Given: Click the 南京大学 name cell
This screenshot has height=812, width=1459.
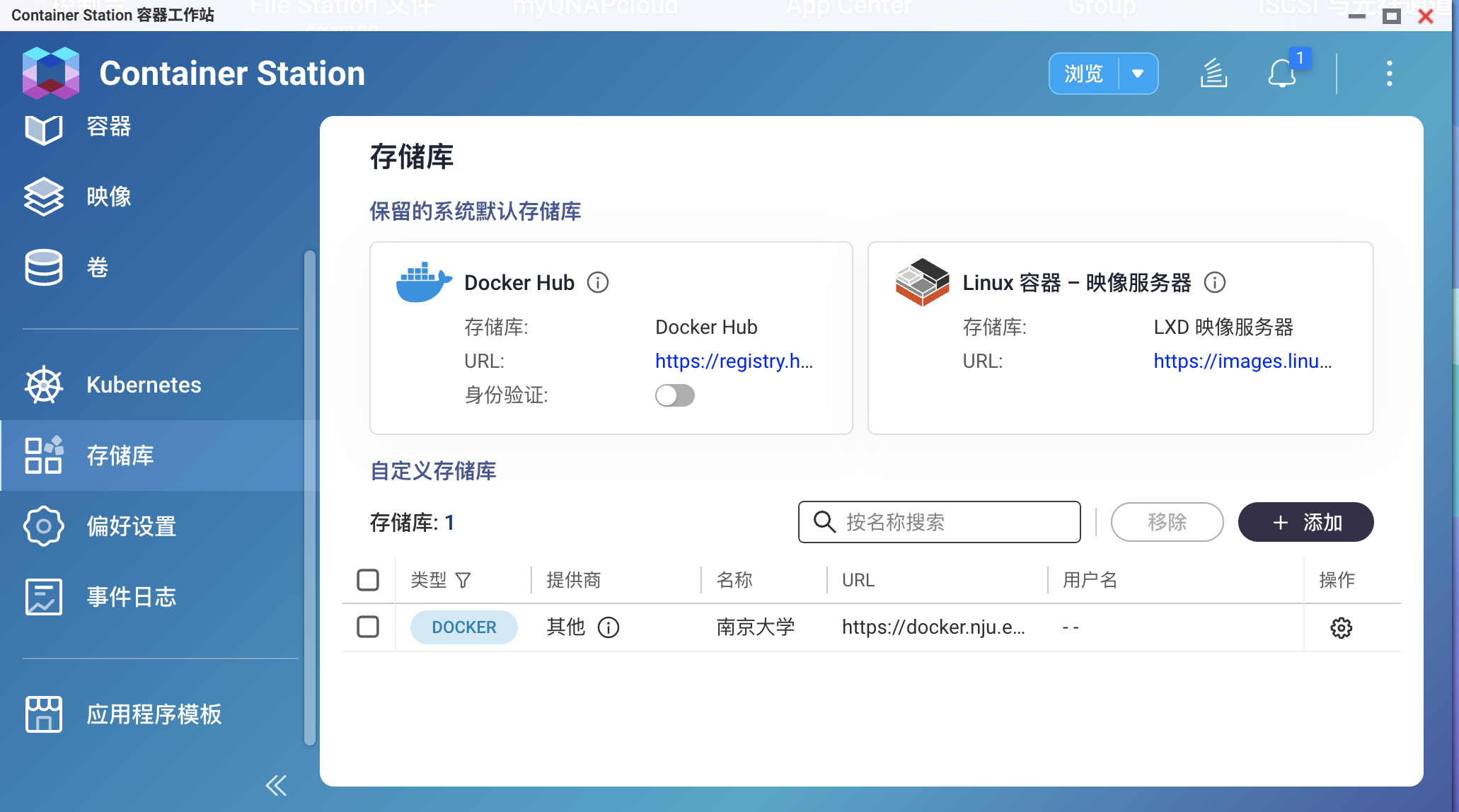Looking at the screenshot, I should [x=756, y=627].
